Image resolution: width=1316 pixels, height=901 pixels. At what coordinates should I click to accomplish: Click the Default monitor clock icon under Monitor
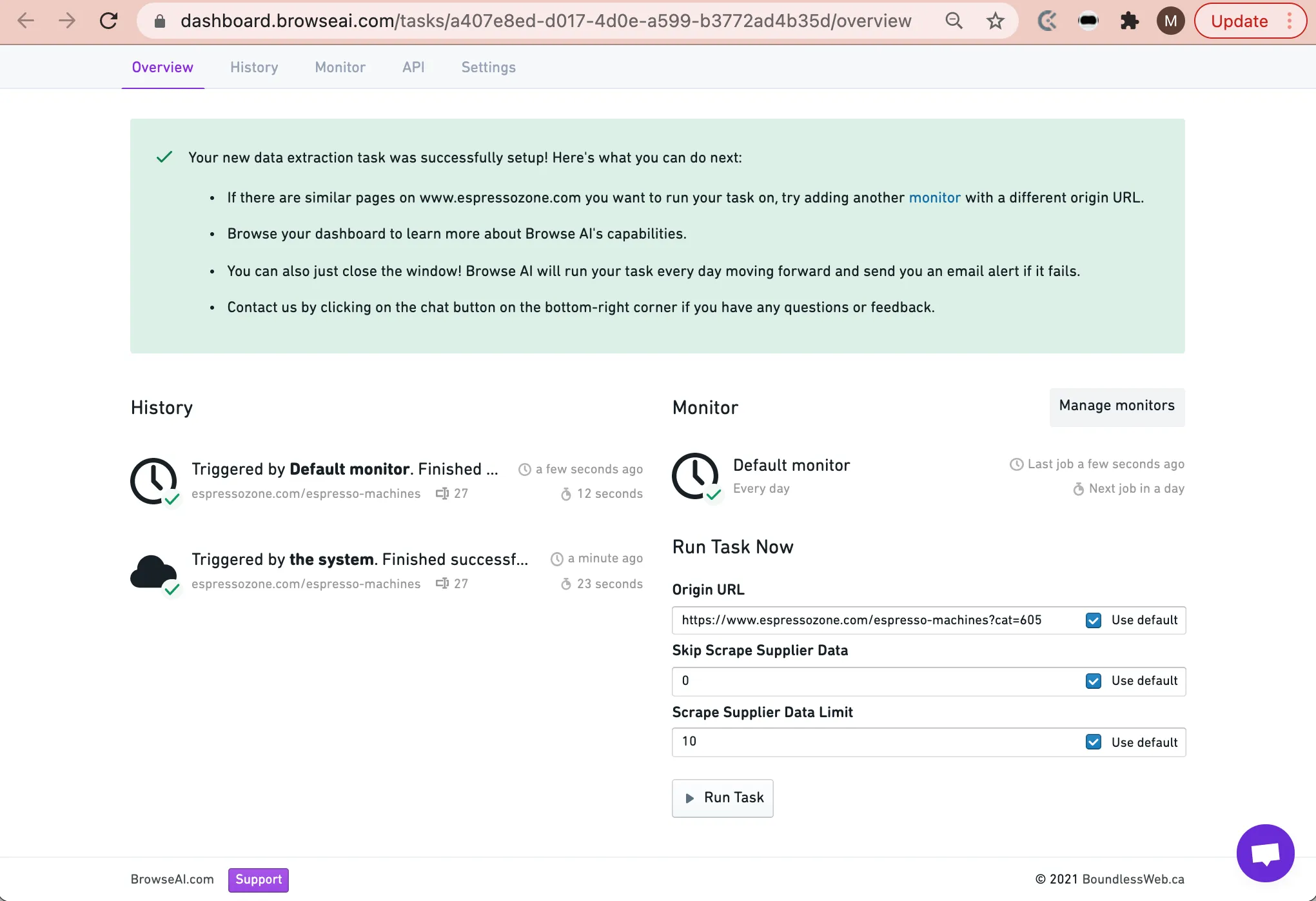coord(695,476)
